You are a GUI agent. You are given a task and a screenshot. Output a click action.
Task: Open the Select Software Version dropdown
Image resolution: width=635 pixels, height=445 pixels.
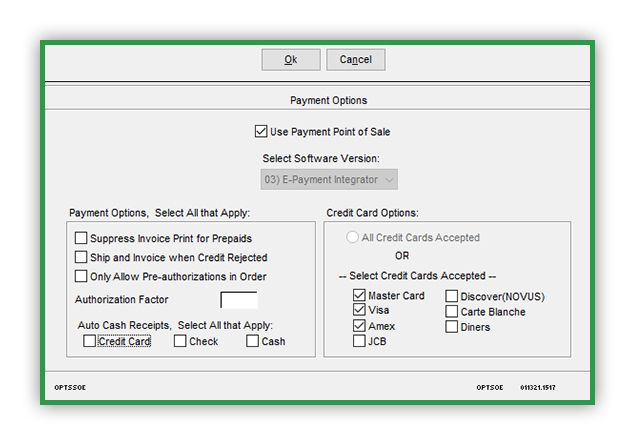329,179
